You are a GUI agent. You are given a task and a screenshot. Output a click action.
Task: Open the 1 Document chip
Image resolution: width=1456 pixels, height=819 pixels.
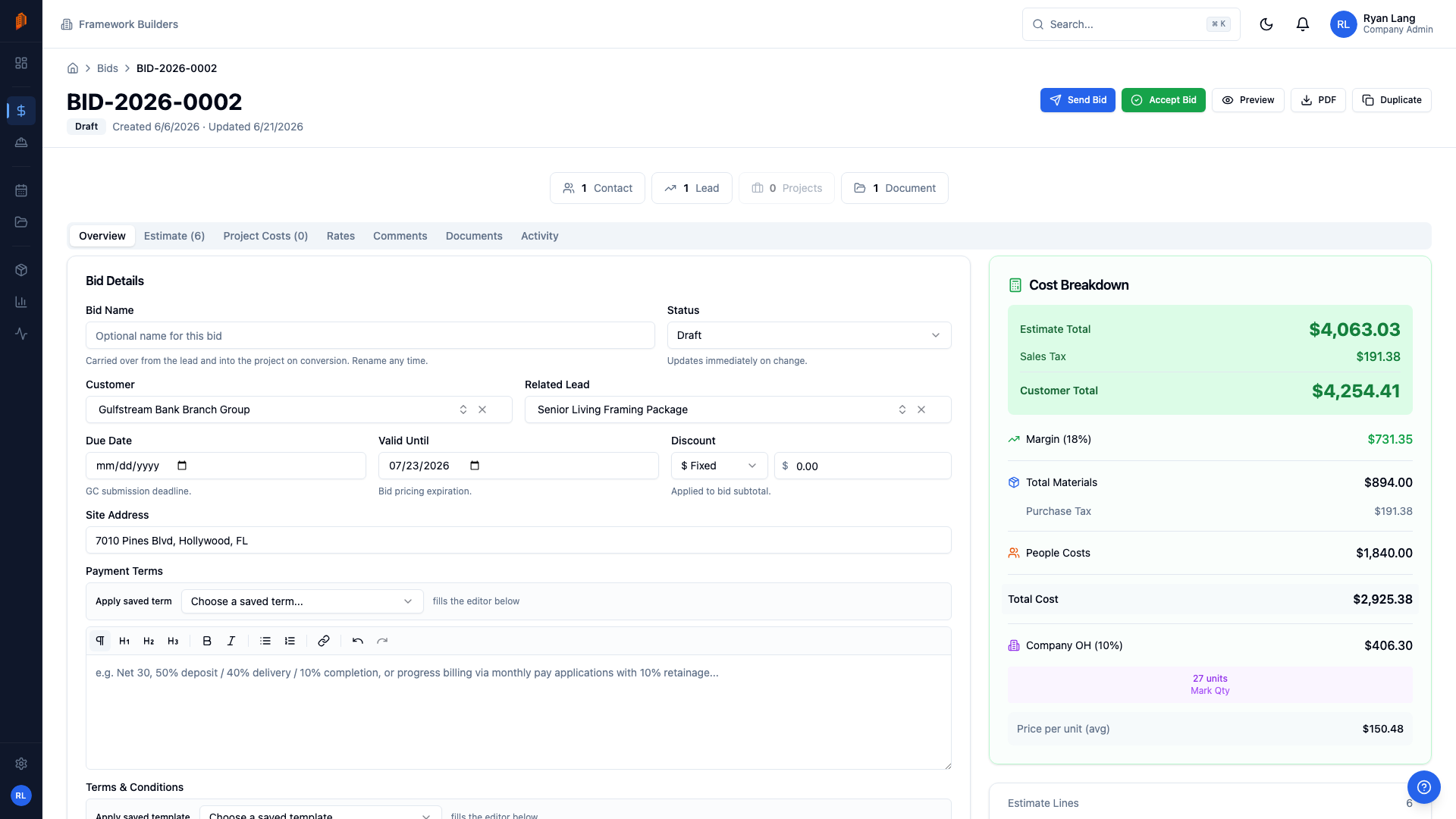pos(895,188)
